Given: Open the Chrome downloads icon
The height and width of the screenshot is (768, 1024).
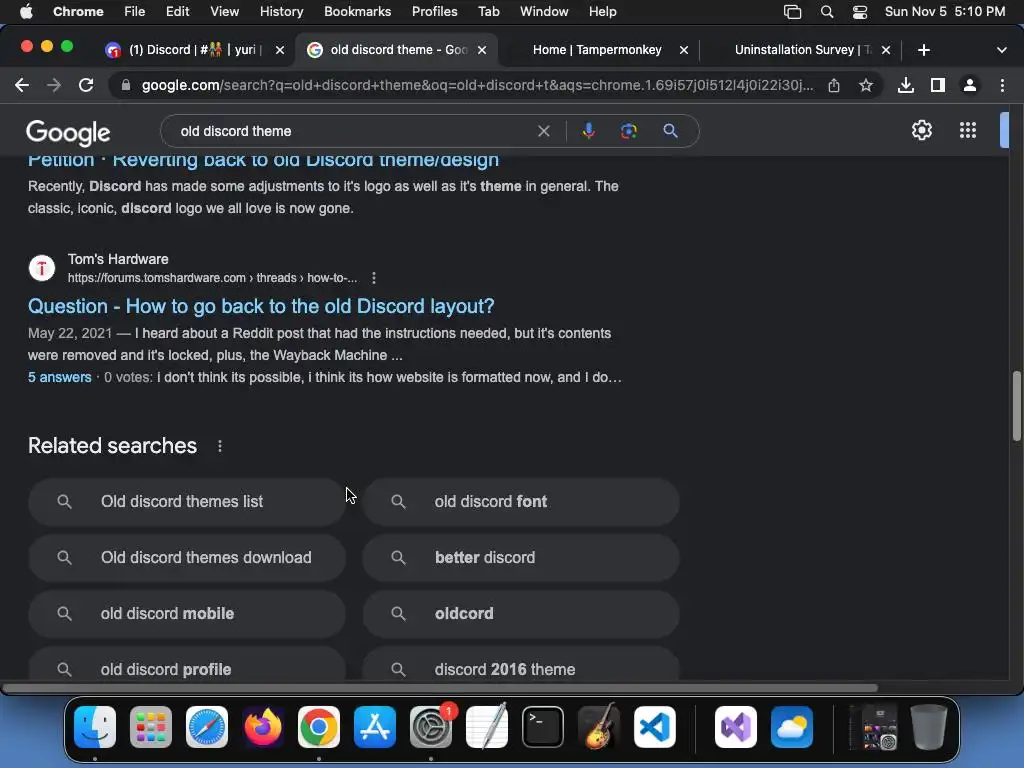Looking at the screenshot, I should click(x=906, y=86).
